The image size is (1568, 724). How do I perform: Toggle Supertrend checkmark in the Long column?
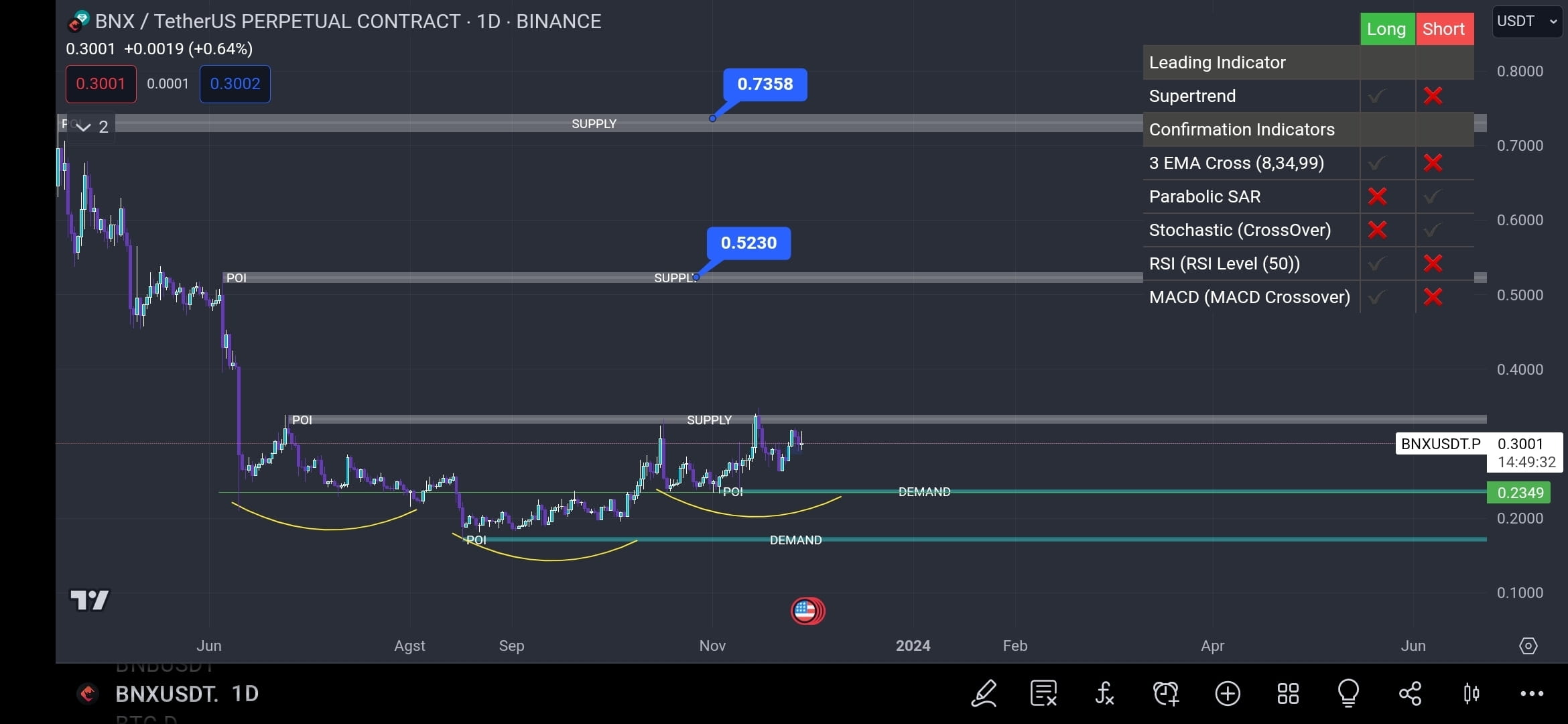coord(1378,95)
